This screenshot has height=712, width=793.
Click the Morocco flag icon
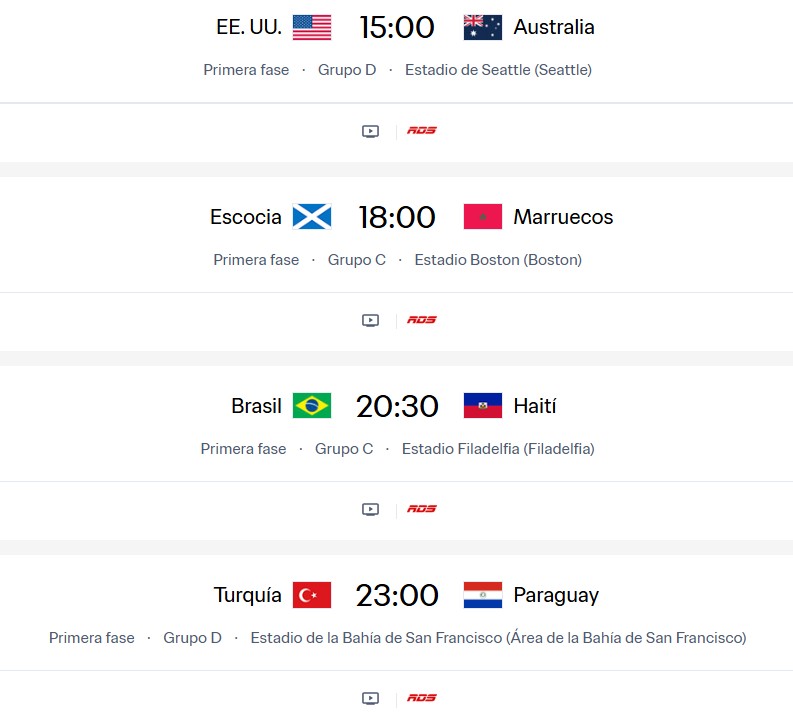pyautogui.click(x=483, y=217)
